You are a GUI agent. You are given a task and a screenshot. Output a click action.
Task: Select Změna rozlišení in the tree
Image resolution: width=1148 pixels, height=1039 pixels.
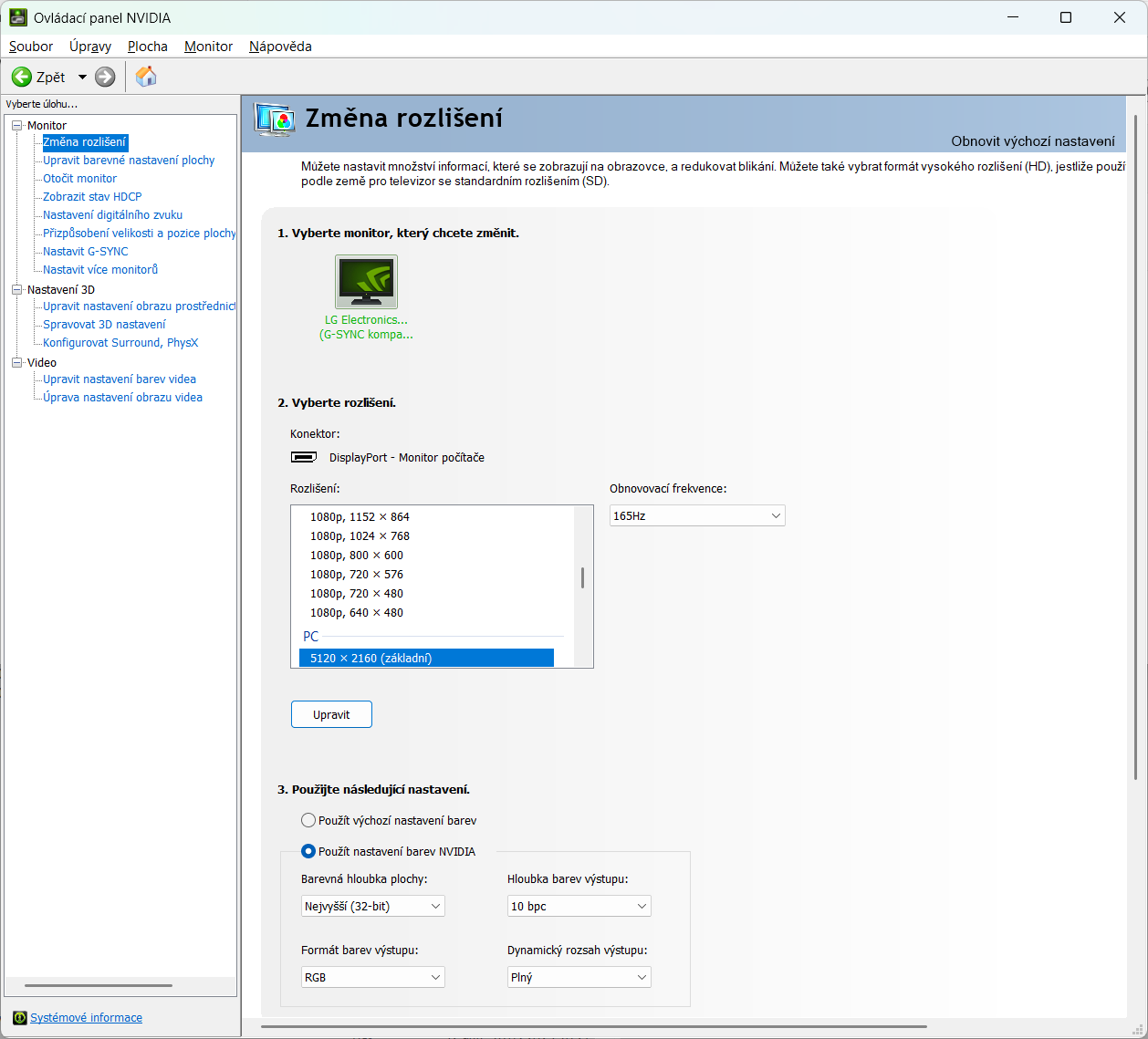tap(85, 142)
